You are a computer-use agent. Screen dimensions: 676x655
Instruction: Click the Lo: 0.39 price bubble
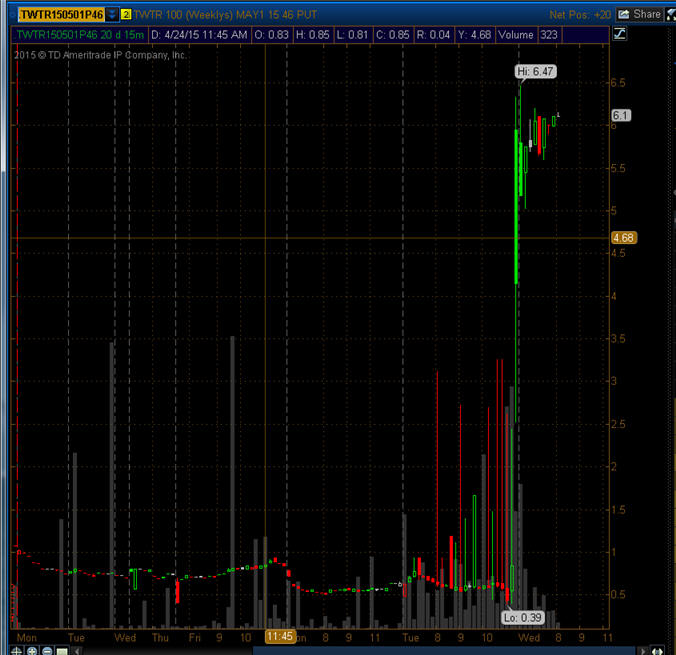pyautogui.click(x=521, y=617)
